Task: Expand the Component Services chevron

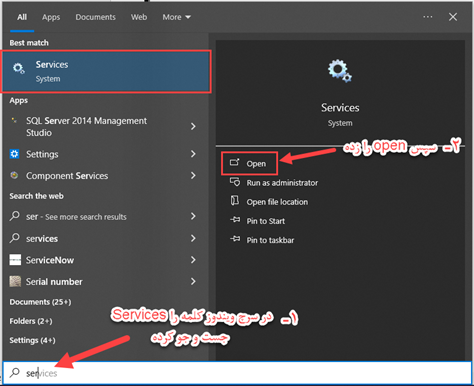Action: (193, 175)
